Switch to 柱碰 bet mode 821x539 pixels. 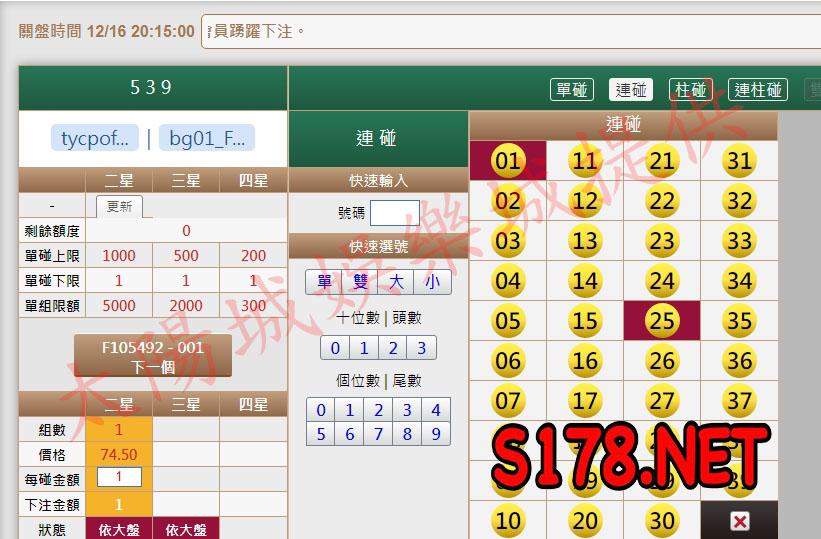pyautogui.click(x=691, y=90)
